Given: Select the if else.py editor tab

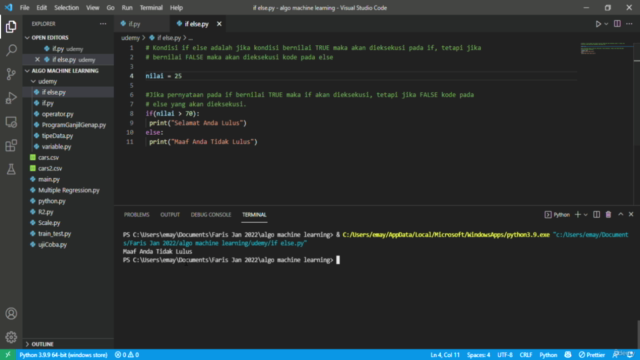Looking at the screenshot, I should pos(199,24).
